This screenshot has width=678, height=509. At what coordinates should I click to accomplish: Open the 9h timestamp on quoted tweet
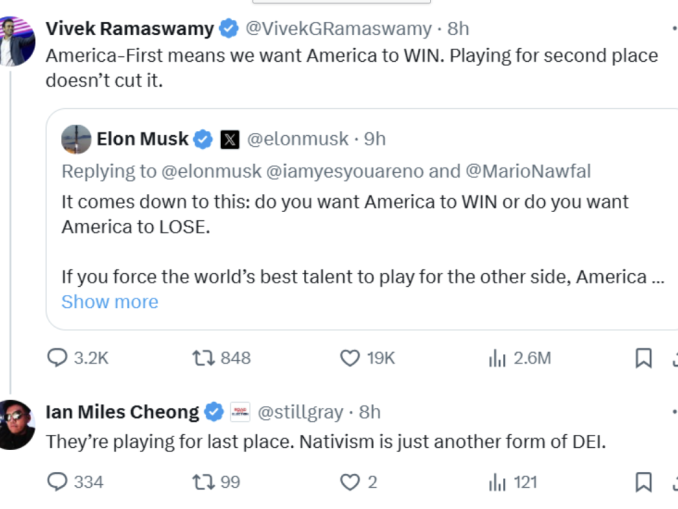[375, 139]
